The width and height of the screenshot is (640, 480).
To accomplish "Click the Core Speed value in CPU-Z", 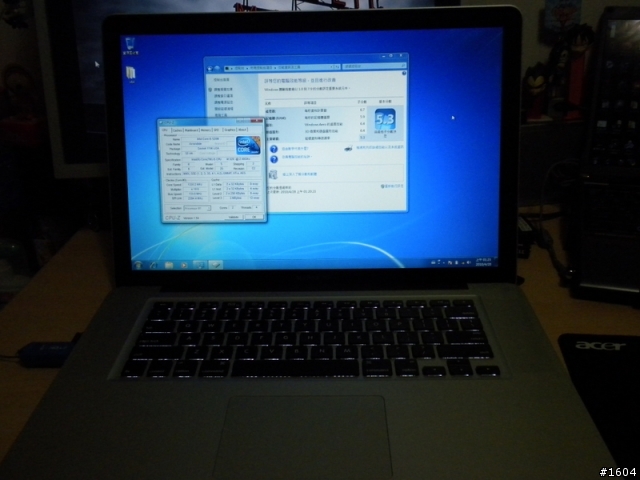I will [195, 184].
